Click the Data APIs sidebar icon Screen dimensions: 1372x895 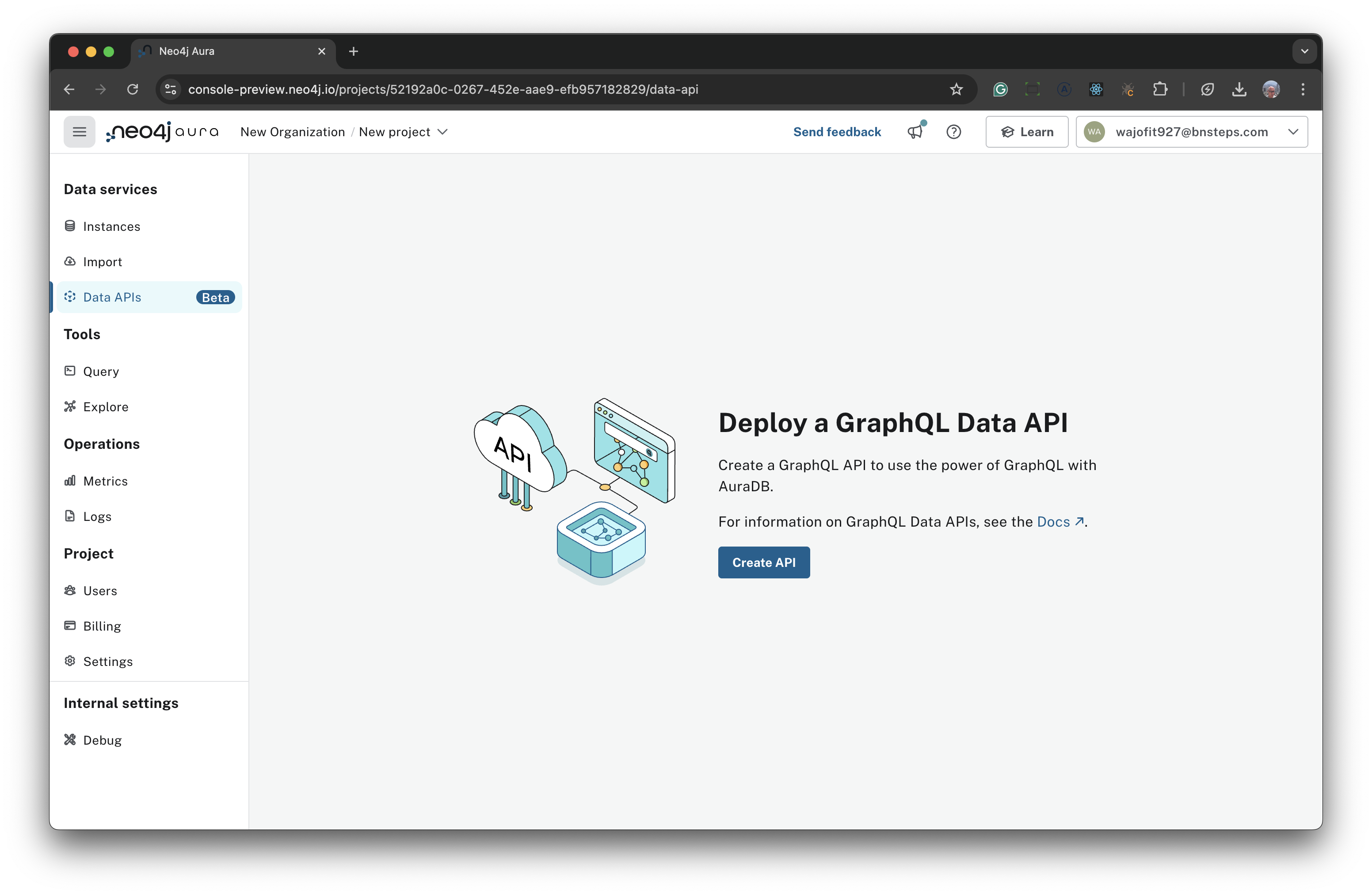pyautogui.click(x=70, y=297)
